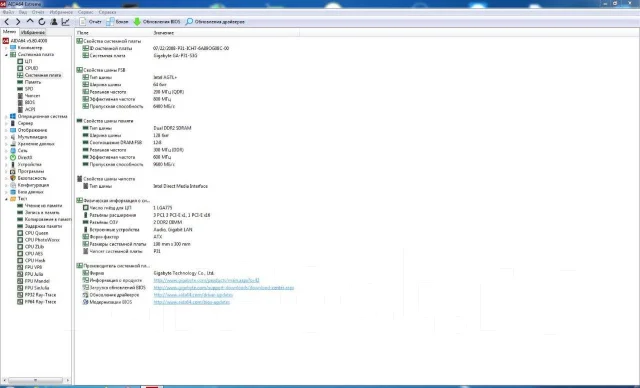Open the Файл menu
The width and height of the screenshot is (640, 388).
tap(8, 12)
